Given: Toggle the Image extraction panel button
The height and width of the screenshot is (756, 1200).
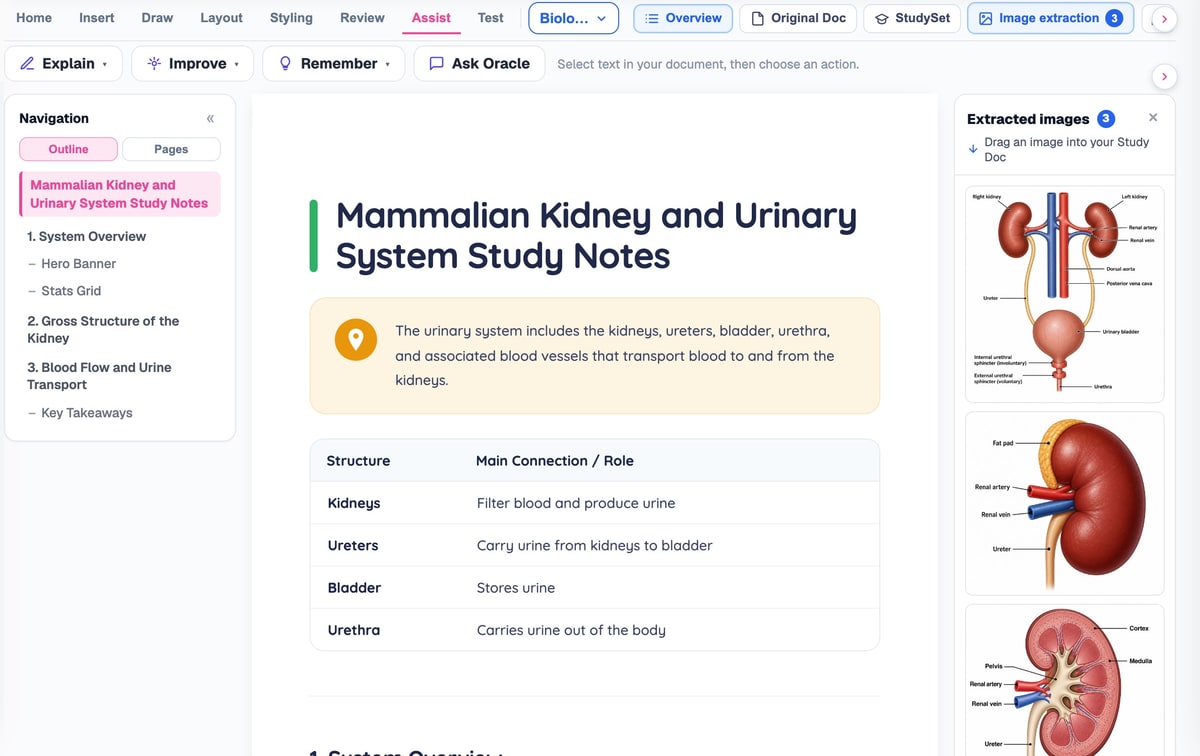Looking at the screenshot, I should (x=1050, y=18).
